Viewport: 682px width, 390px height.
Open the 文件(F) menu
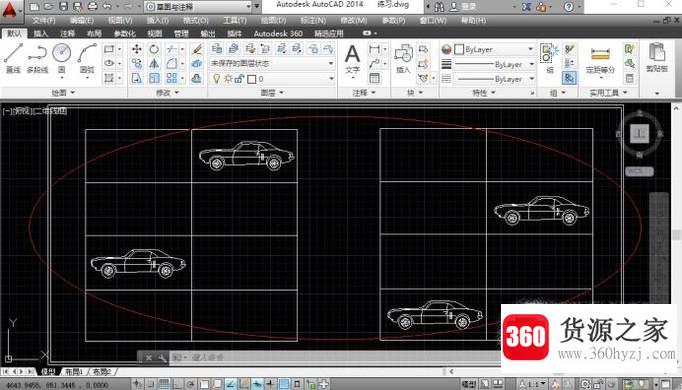(44, 20)
